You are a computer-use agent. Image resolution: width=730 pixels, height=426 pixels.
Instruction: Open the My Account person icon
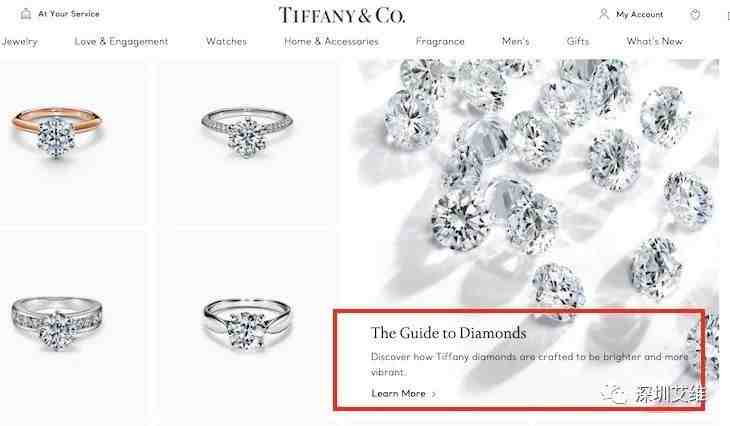604,14
